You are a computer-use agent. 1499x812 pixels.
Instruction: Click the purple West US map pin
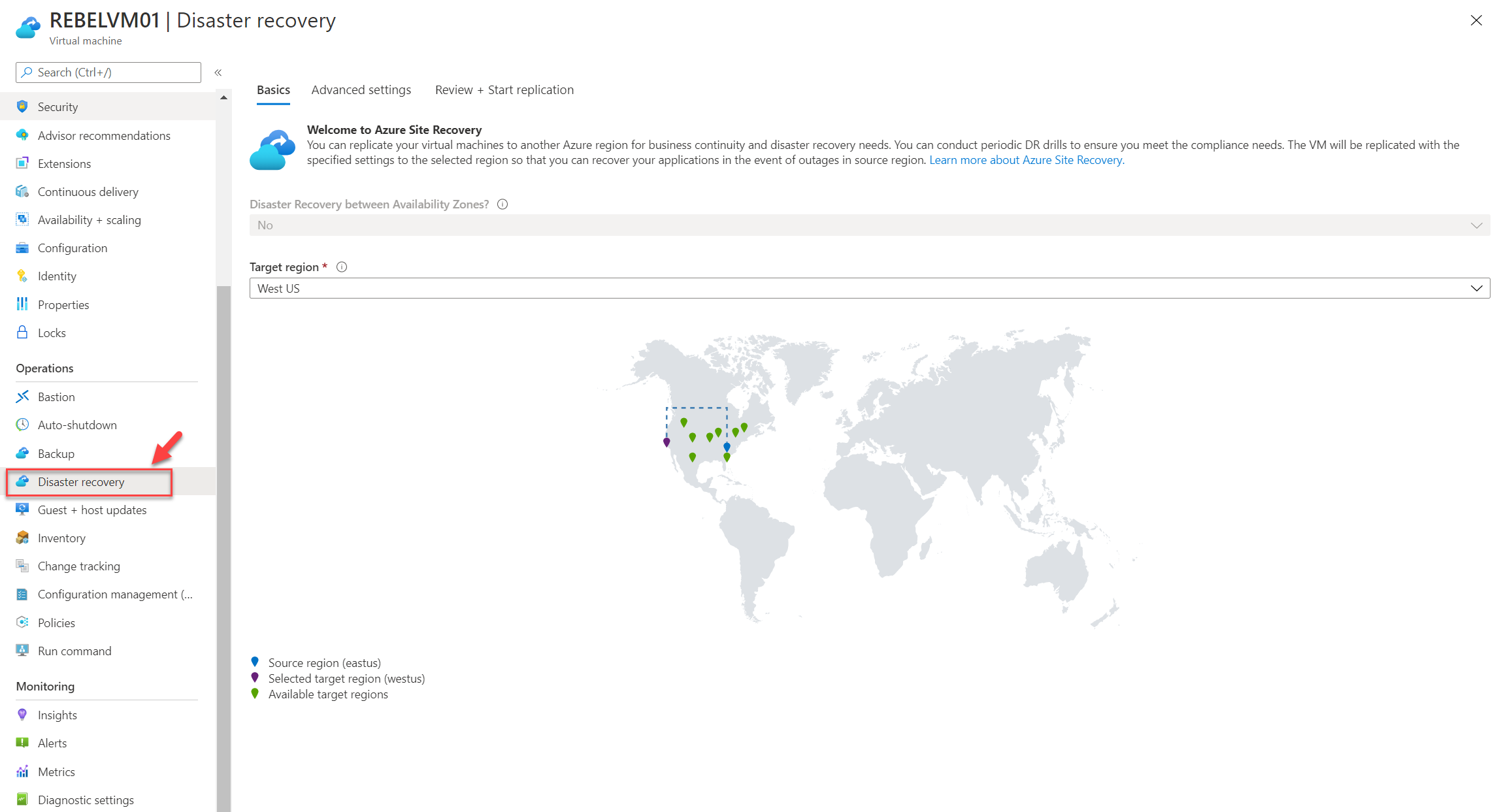click(667, 442)
